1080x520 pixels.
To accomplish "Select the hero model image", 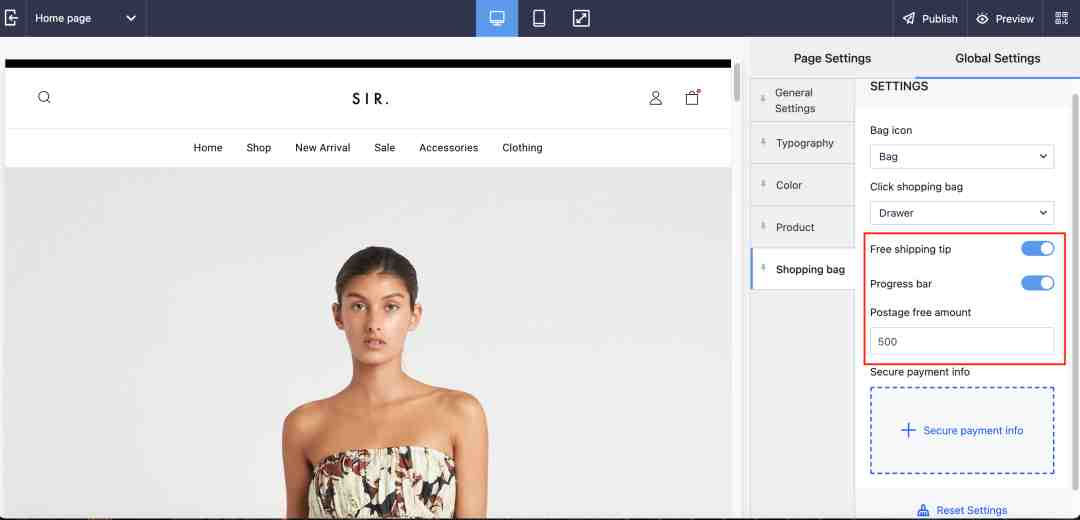I will [x=368, y=343].
